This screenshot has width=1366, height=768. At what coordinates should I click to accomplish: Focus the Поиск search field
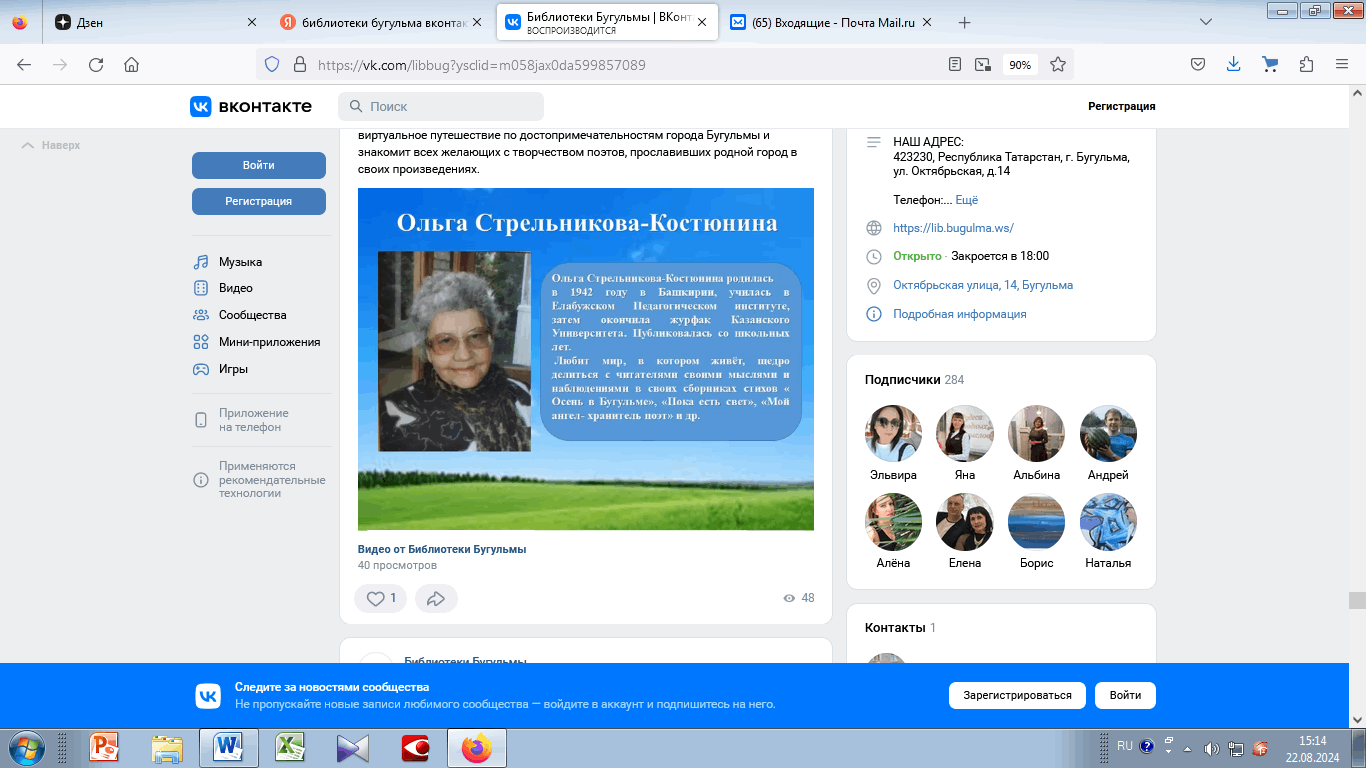point(441,106)
